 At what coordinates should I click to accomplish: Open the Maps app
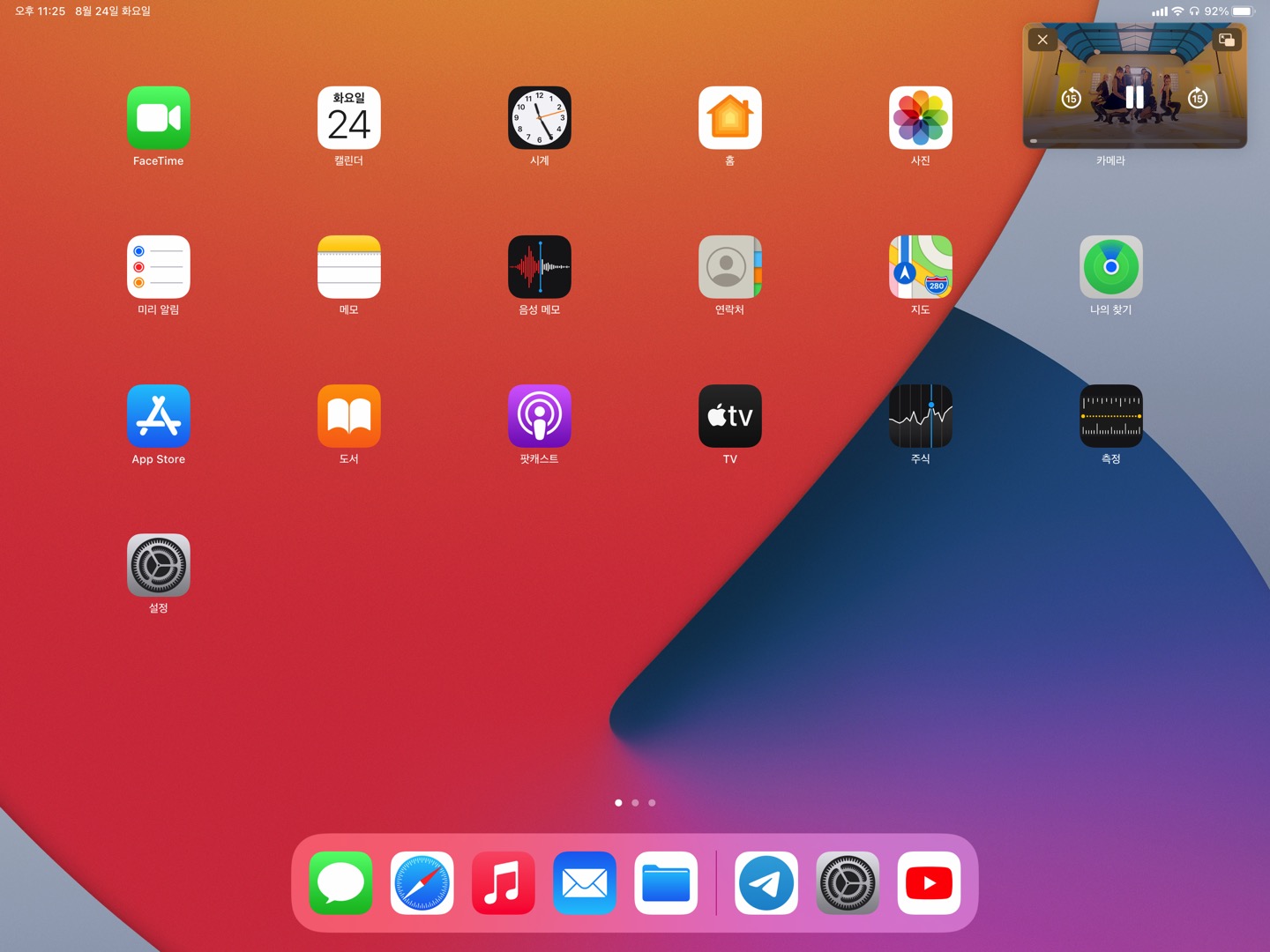[x=921, y=267]
